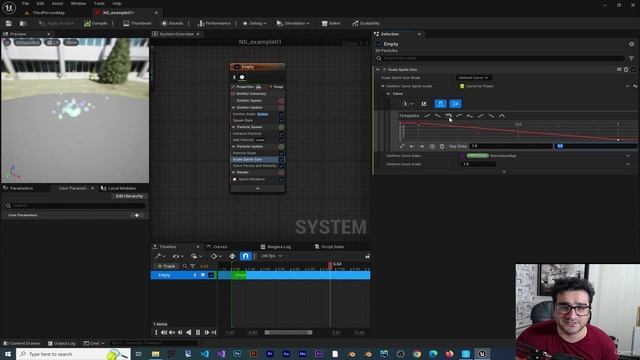Delete selected curve key trash icon
This screenshot has height=360, width=640.
pos(442,146)
